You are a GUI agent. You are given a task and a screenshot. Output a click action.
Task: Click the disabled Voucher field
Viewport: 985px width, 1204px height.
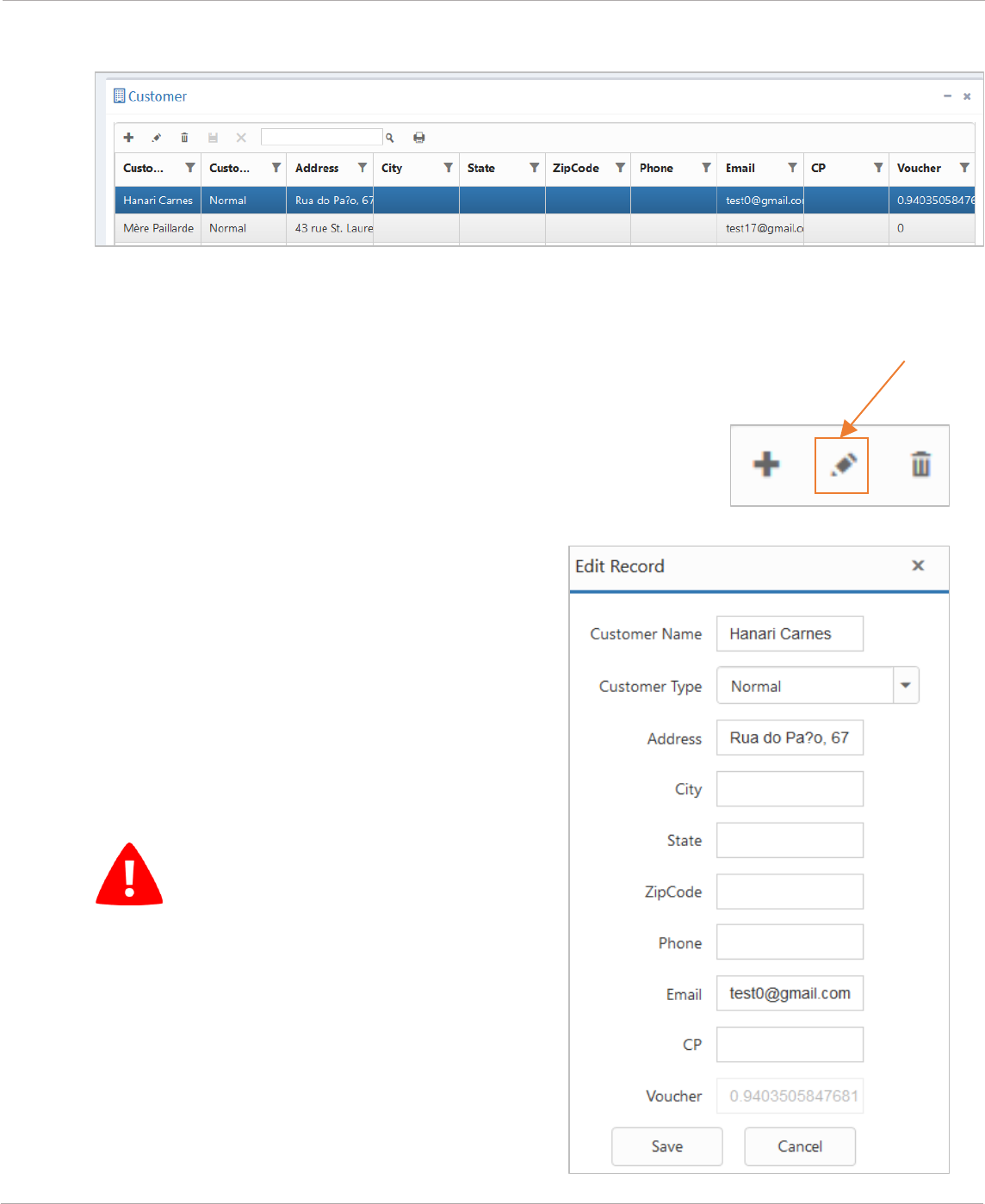tap(790, 1096)
